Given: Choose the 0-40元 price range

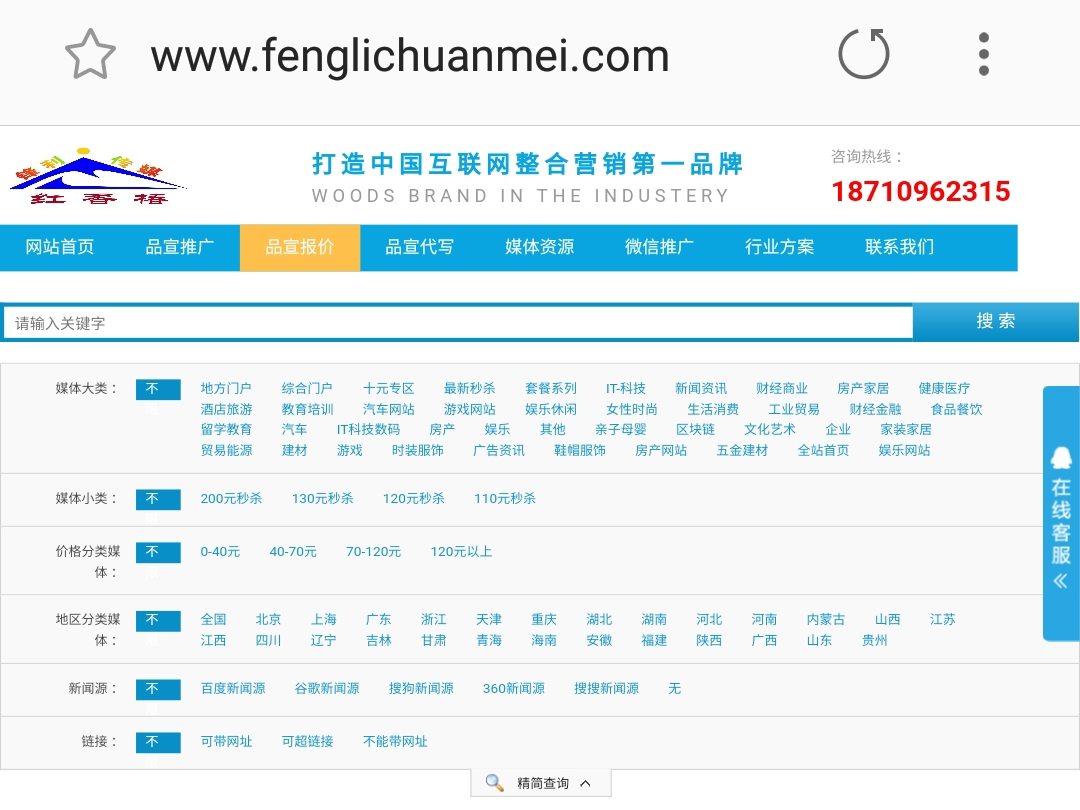Looking at the screenshot, I should coord(220,551).
